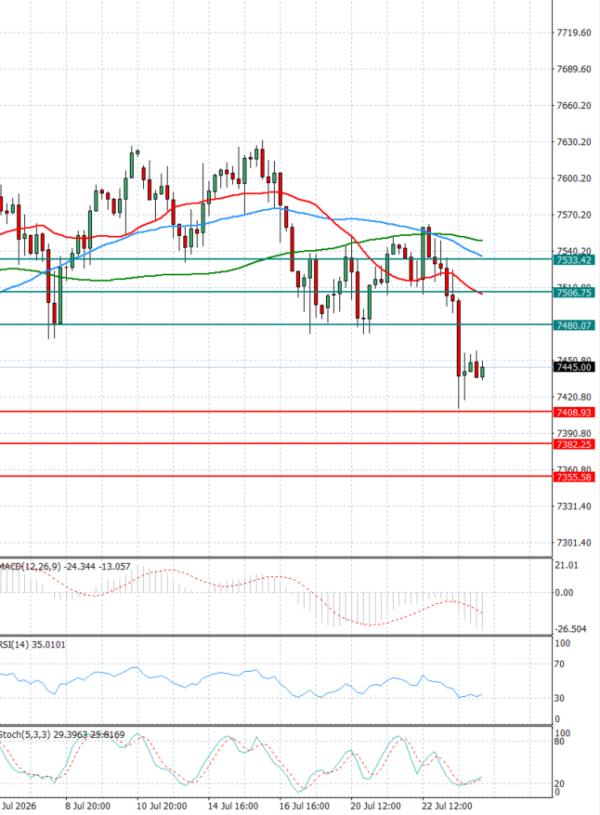Click the 7355.58 red support label

click(573, 477)
